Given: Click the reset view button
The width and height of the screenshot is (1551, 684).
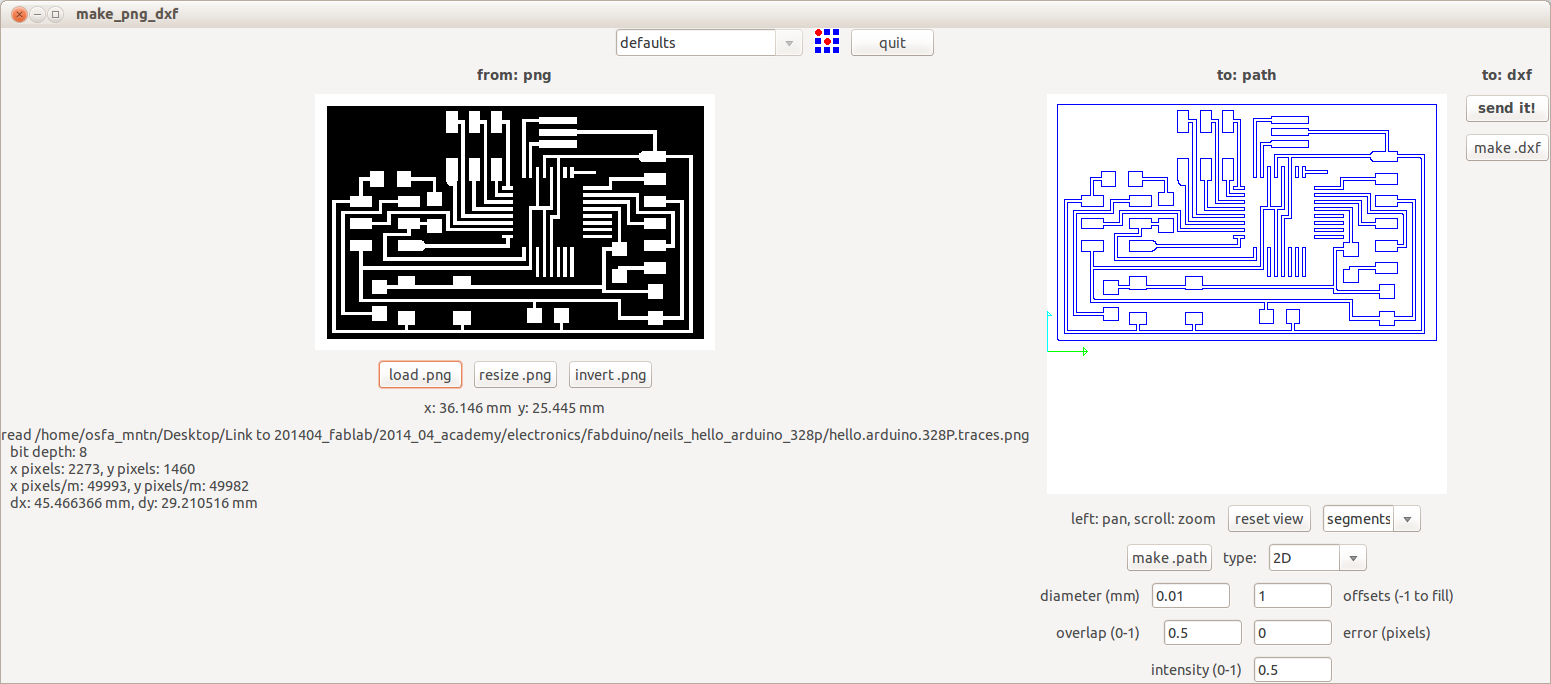Looking at the screenshot, I should 1269,519.
